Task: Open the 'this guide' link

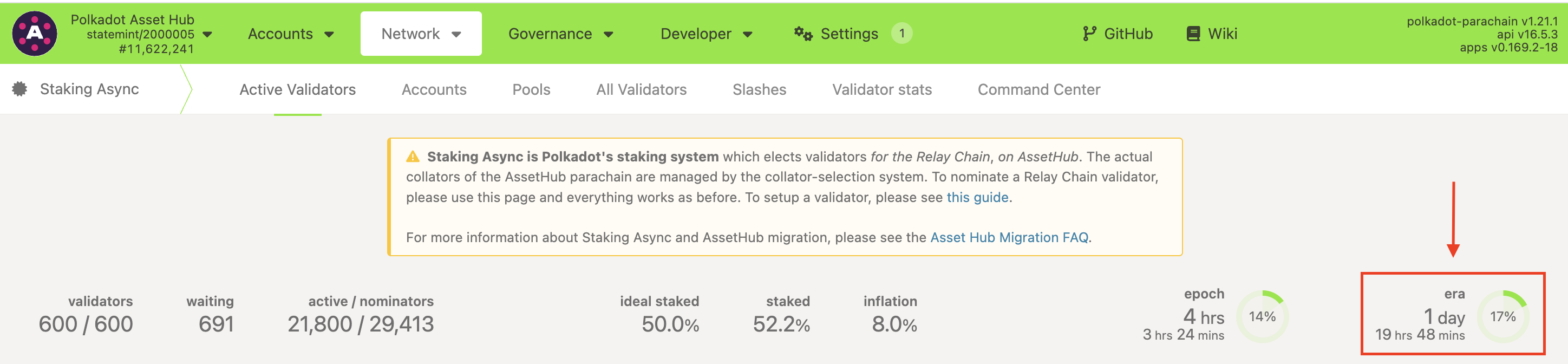Action: (x=977, y=197)
